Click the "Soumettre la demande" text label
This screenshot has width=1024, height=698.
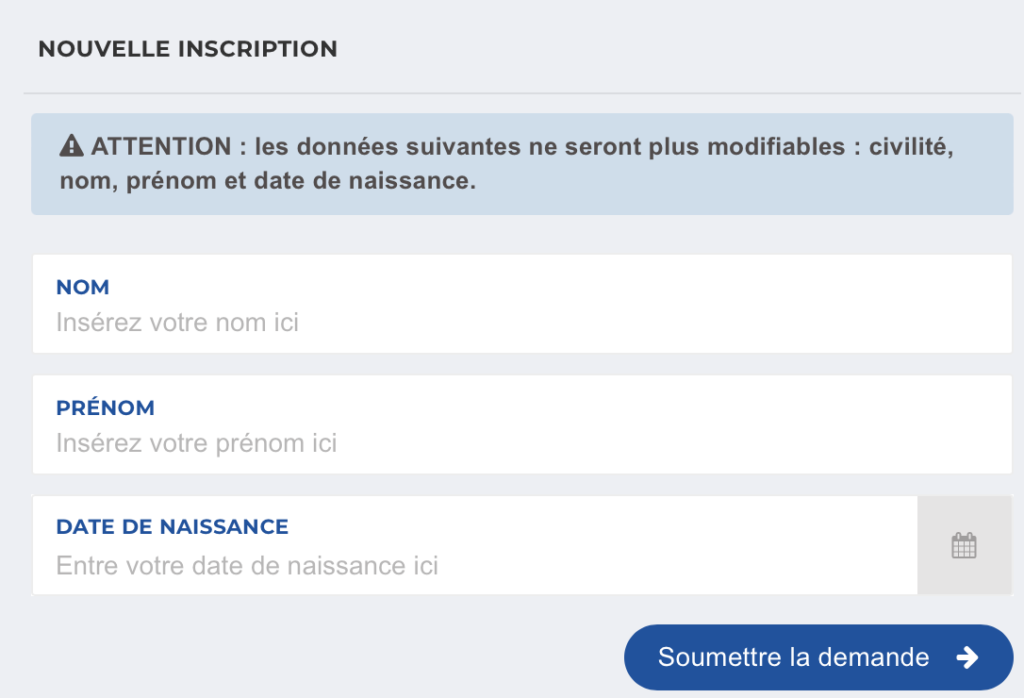793,657
